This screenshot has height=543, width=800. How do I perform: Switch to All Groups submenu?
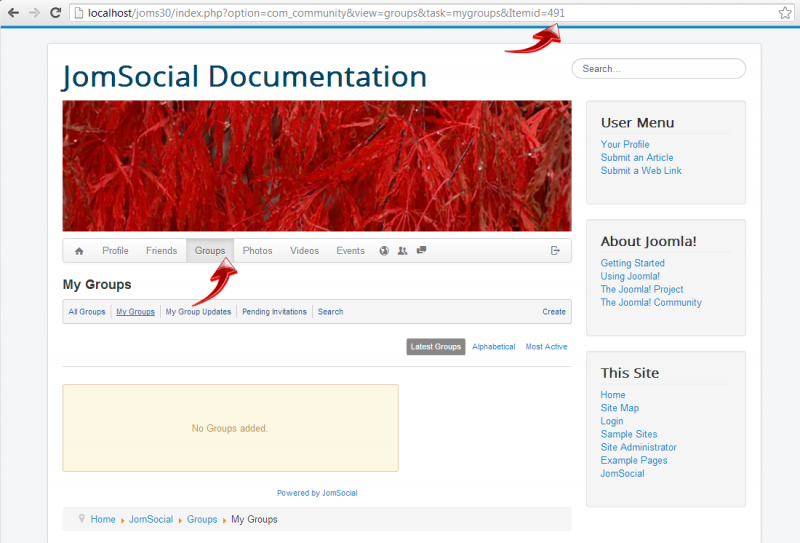click(87, 312)
